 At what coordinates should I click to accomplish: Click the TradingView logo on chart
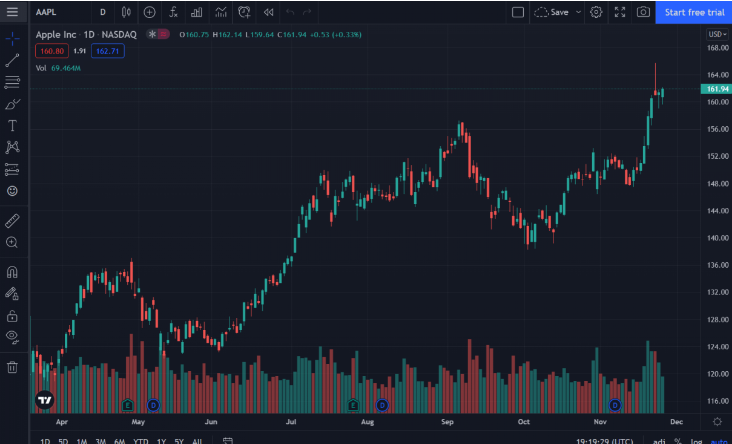[x=45, y=400]
